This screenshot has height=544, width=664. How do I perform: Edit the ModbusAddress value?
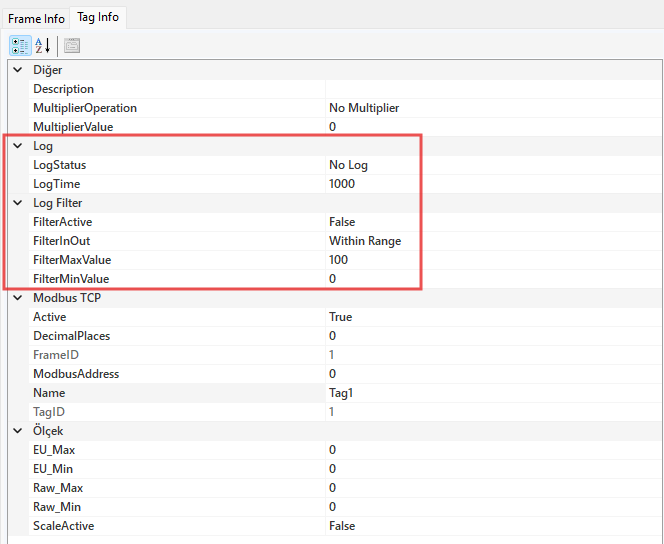coord(494,374)
